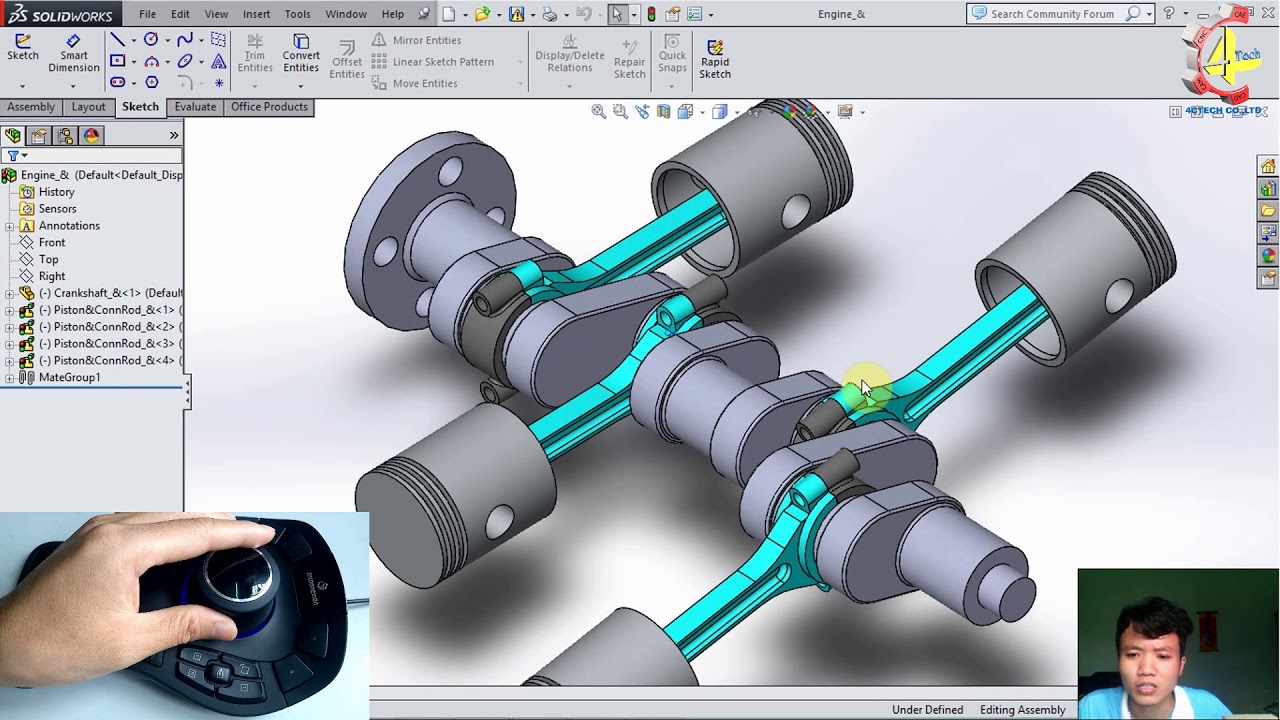This screenshot has width=1280, height=720.
Task: Click Trim Entities tool
Action: (x=255, y=54)
